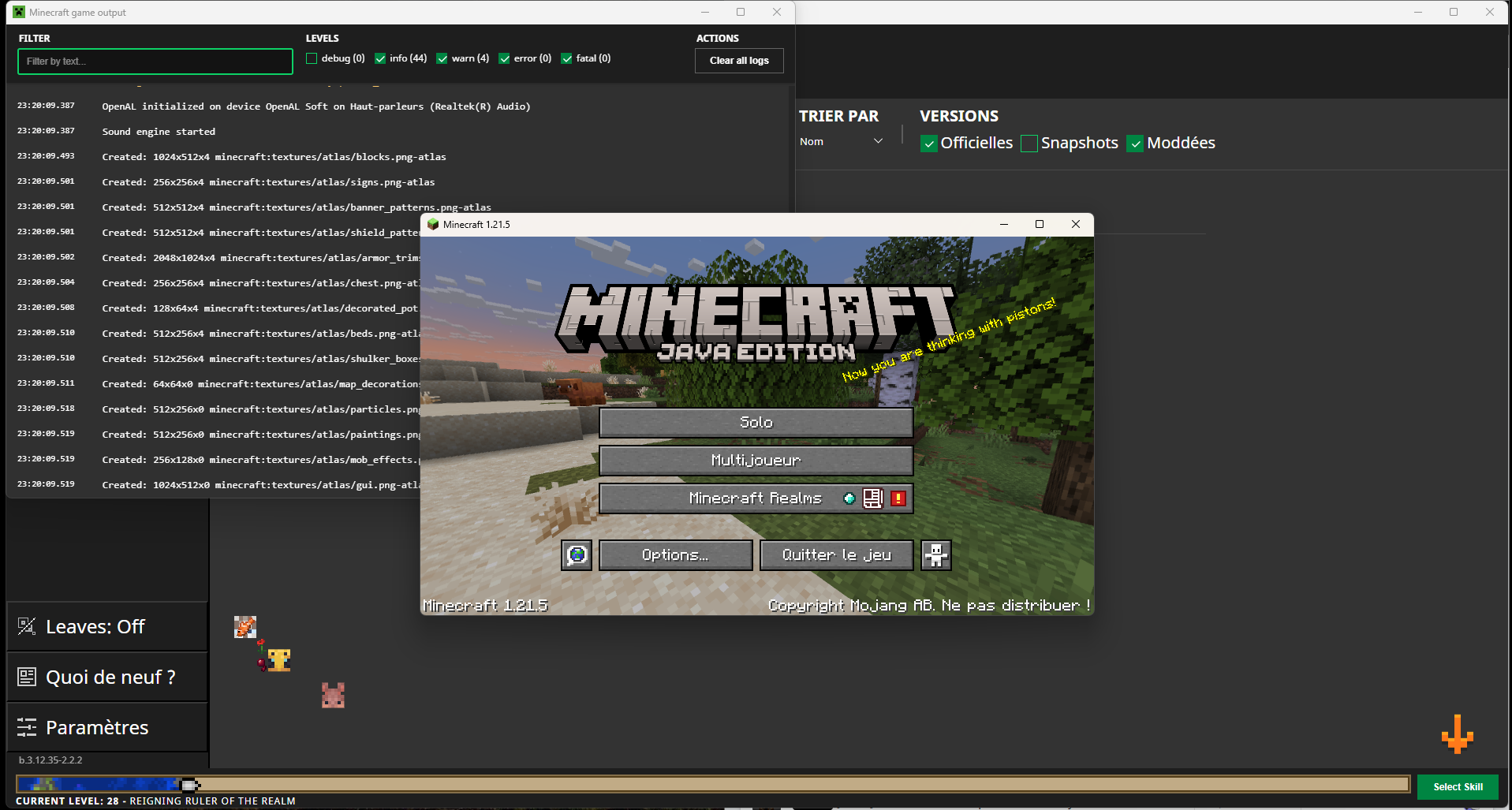Minimize the Minecraft 1.21.5 game window
This screenshot has width=1512, height=810.
1004,224
